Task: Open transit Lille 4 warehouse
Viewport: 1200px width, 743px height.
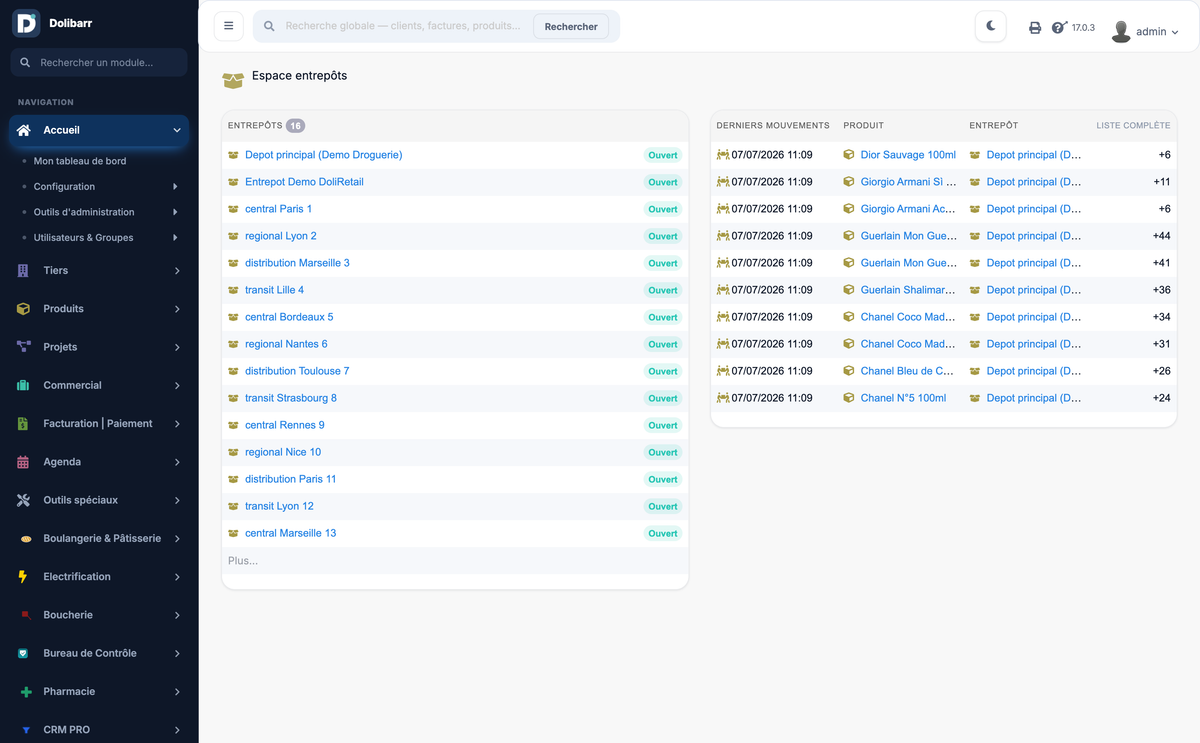Action: point(274,290)
